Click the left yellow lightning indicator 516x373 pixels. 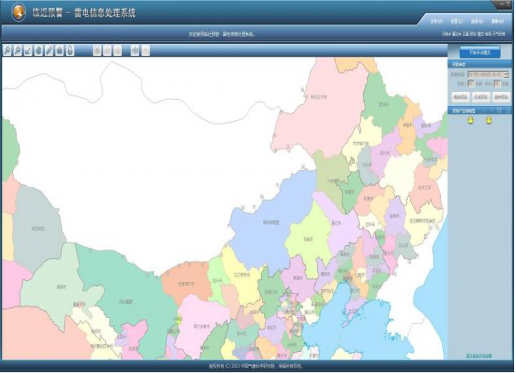pyautogui.click(x=471, y=120)
